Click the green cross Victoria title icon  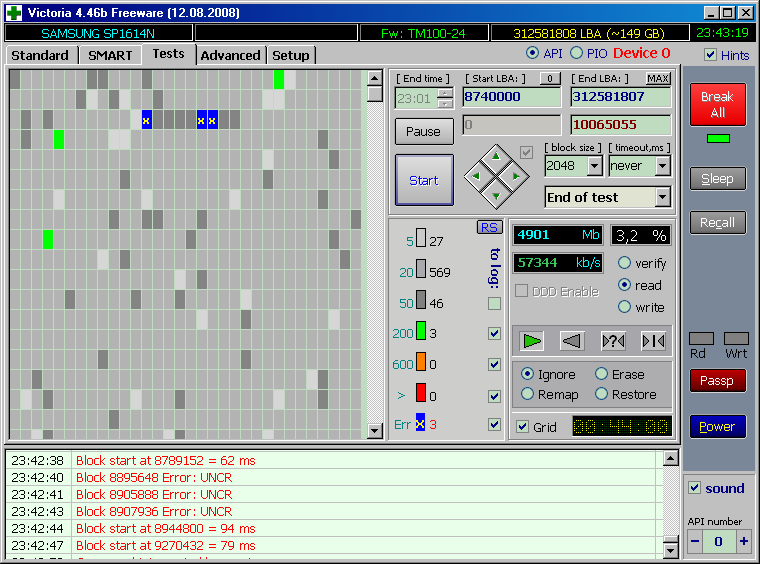[x=14, y=13]
